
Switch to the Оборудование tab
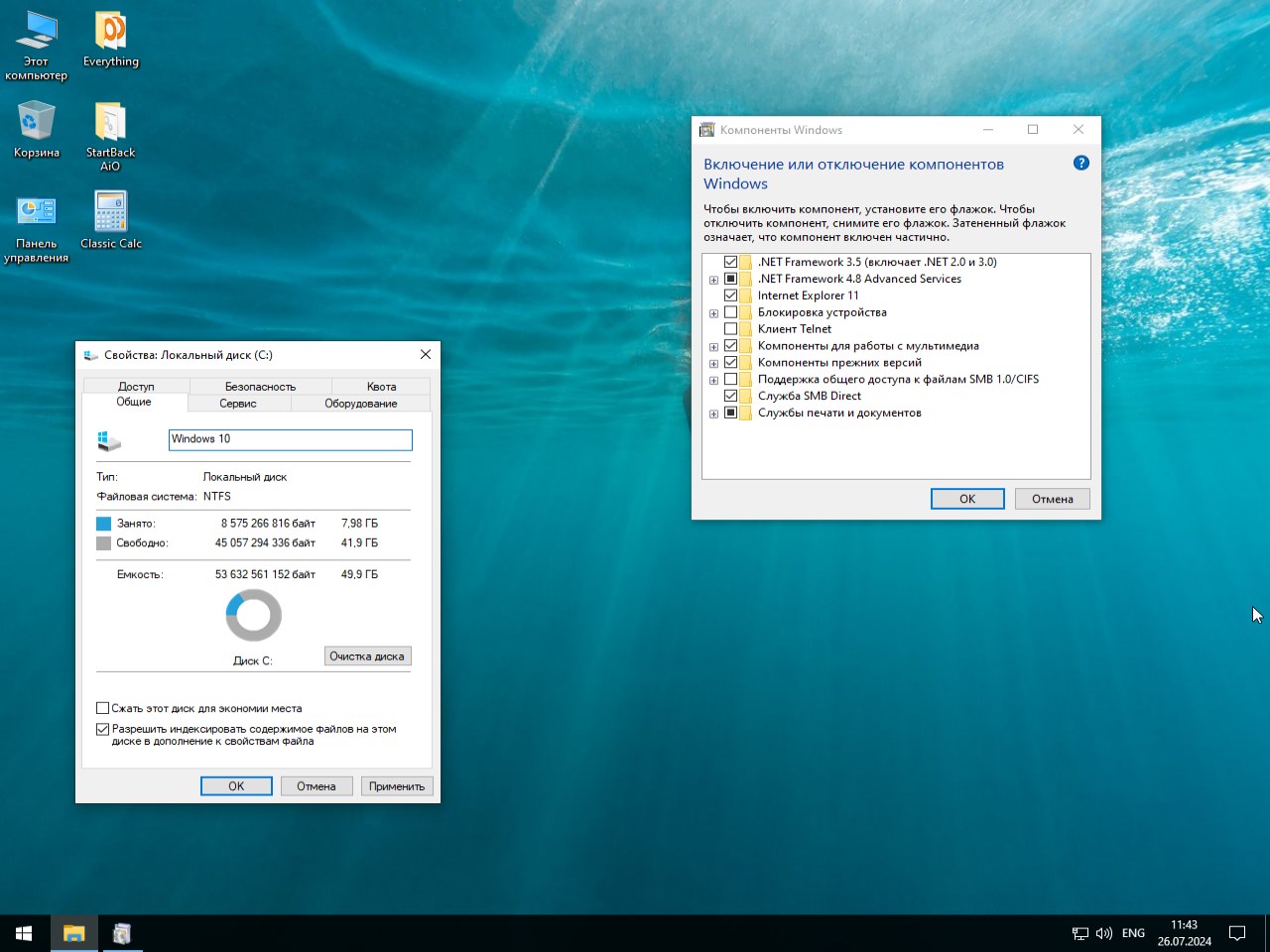pyautogui.click(x=361, y=404)
